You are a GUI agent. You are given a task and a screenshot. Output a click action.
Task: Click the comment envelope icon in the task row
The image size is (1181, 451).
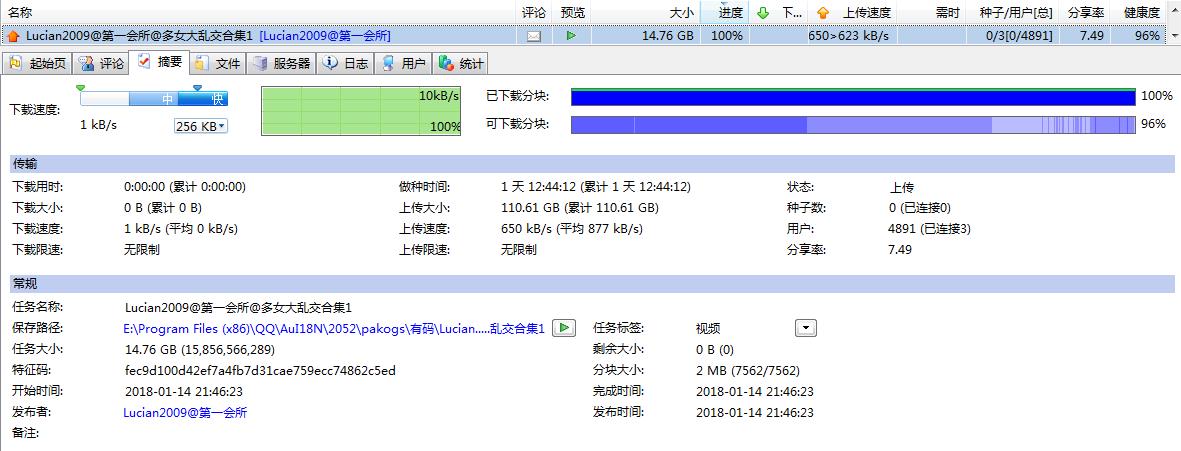click(533, 36)
